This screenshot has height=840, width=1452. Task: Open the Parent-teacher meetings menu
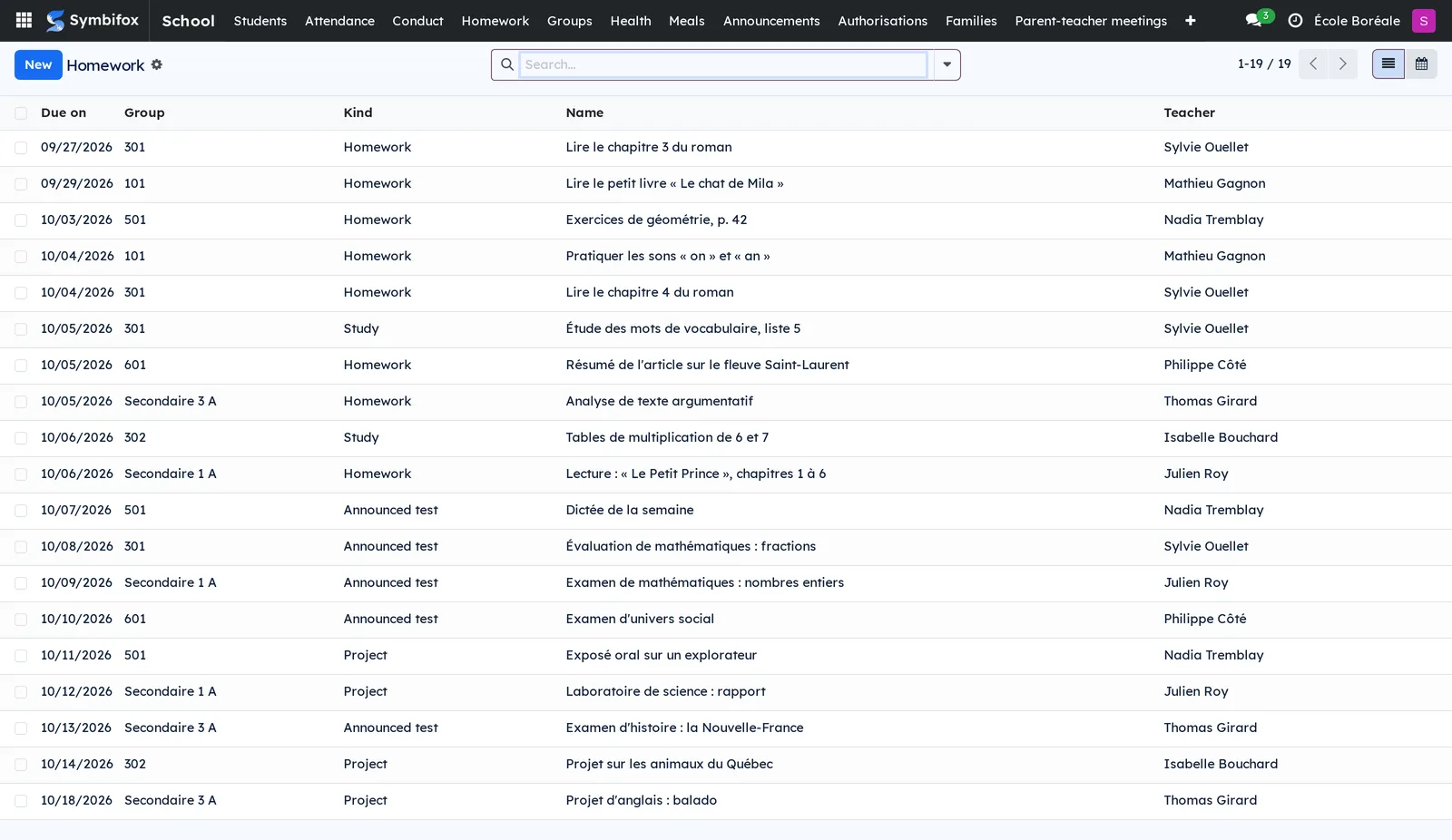[1091, 21]
